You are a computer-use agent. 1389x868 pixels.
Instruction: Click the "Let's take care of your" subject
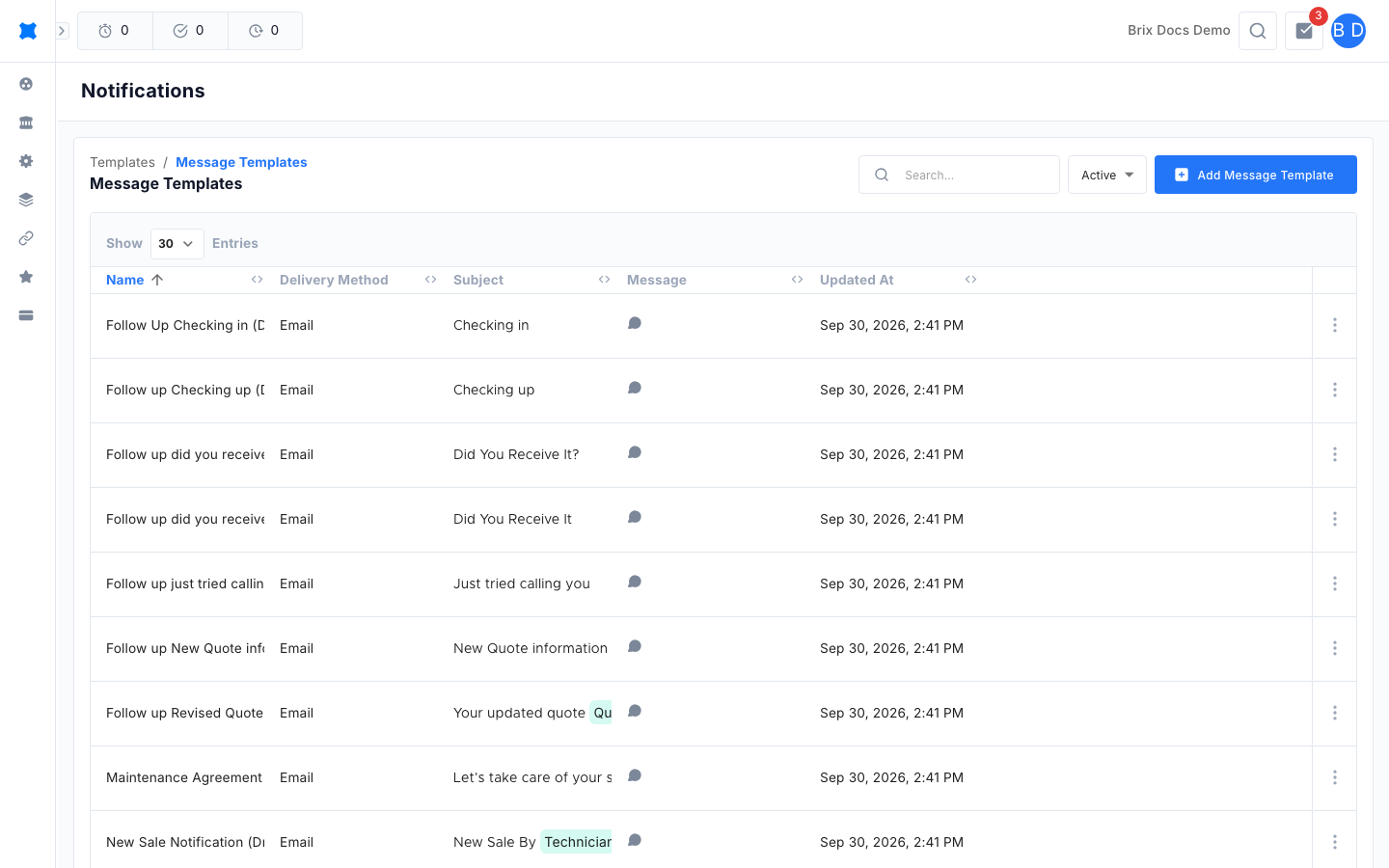coord(532,777)
